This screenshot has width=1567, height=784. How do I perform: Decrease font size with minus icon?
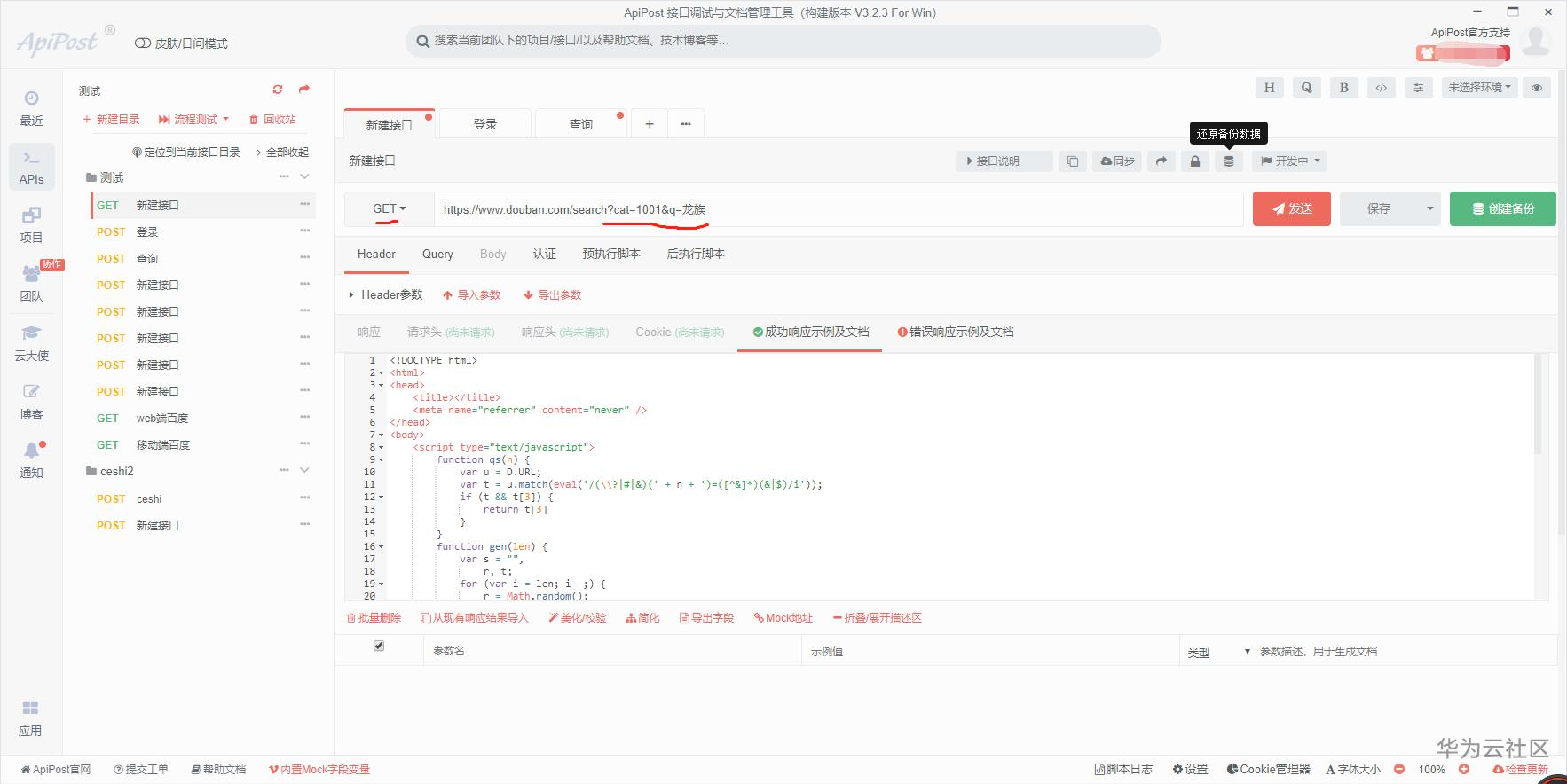coord(1399,770)
